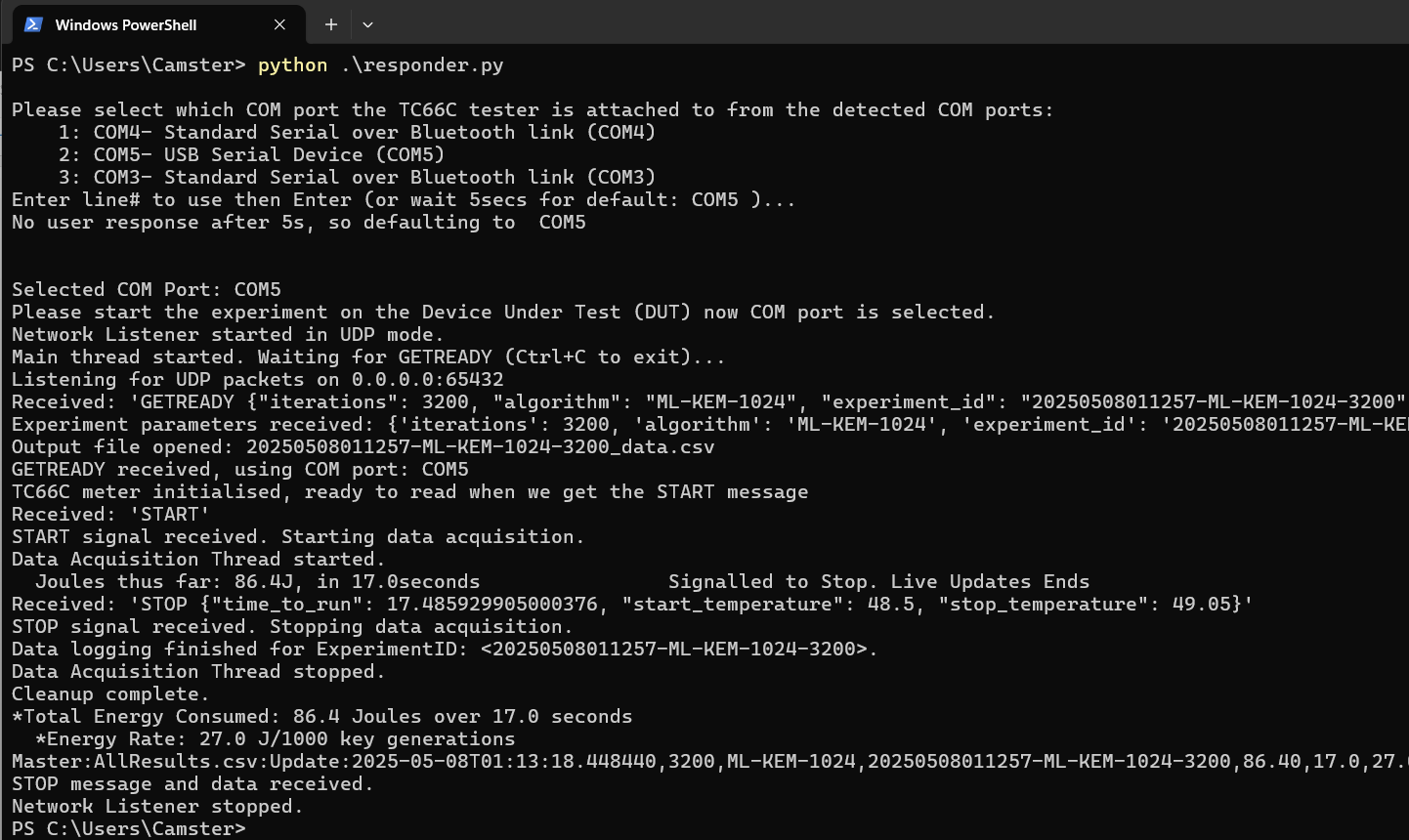
Task: Click the PowerShell icon on the tab
Action: [x=33, y=24]
